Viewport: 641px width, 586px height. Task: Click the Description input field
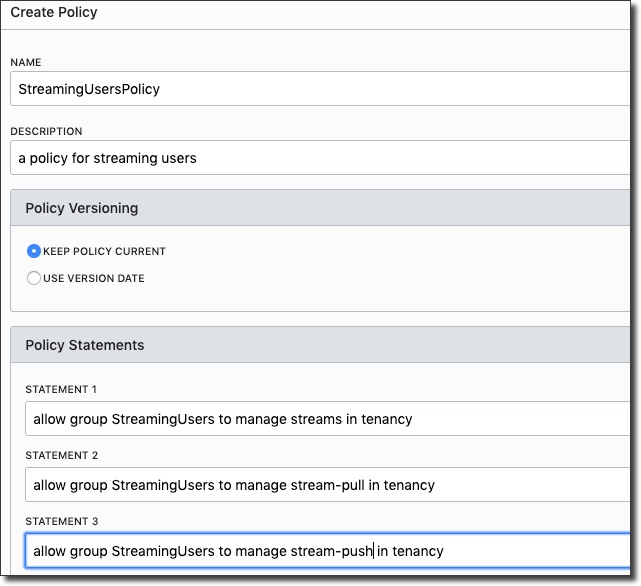click(320, 158)
